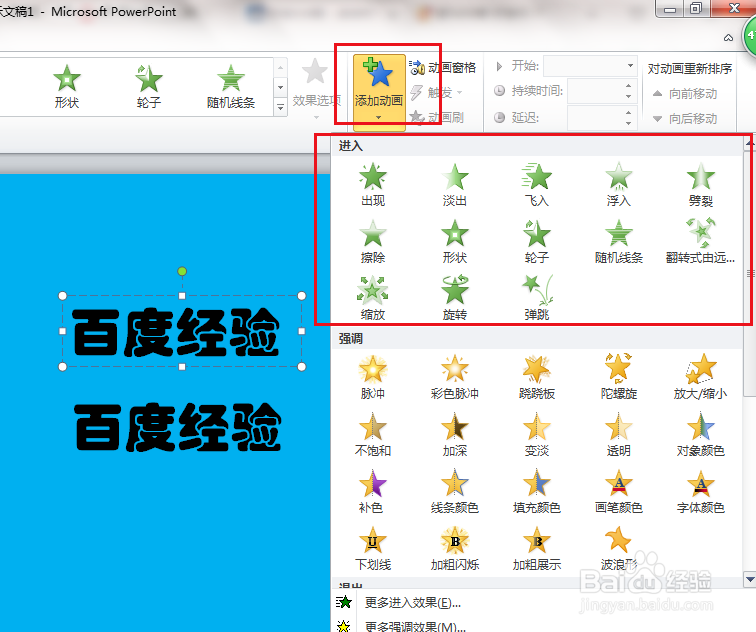Apply the 不饱和 emphasis effect
This screenshot has width=756, height=632.
pyautogui.click(x=373, y=434)
